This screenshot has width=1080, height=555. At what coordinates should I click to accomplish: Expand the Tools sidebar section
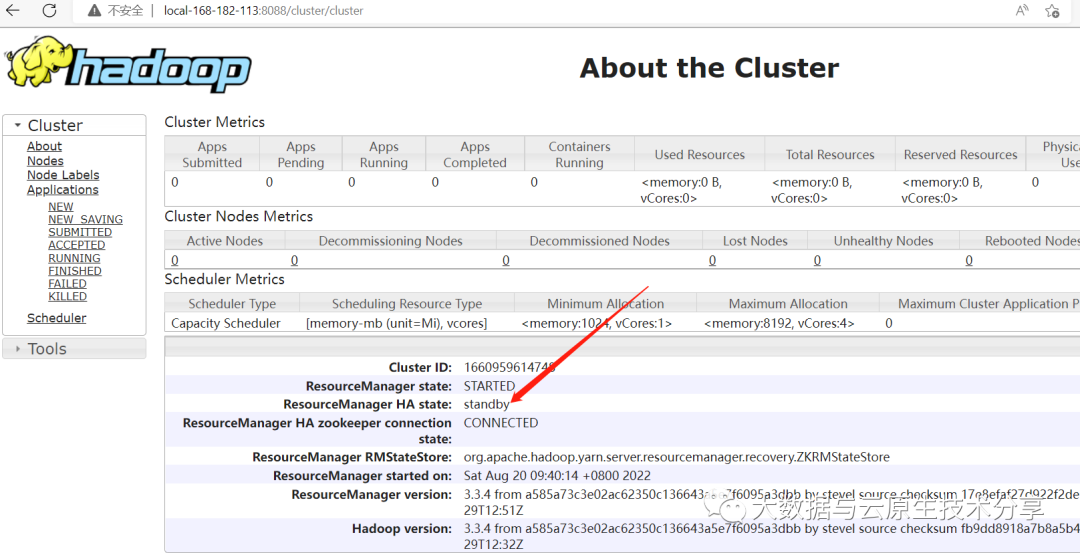click(74, 348)
